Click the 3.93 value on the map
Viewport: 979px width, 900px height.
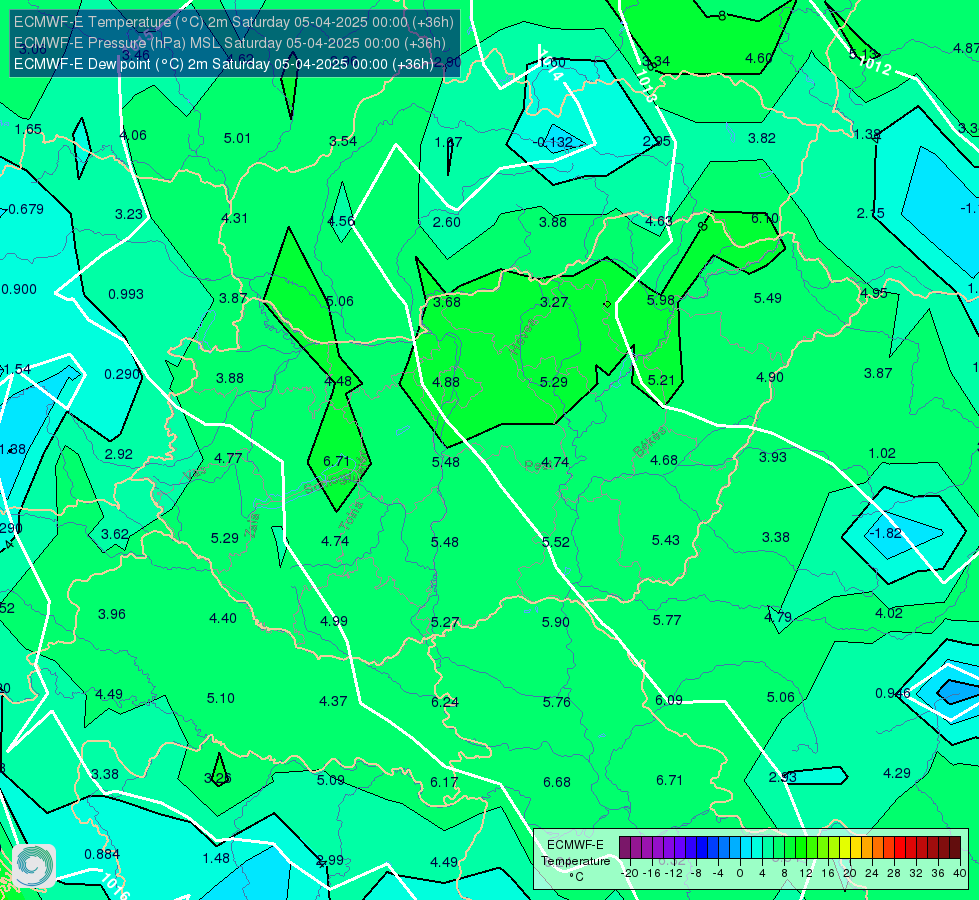click(772, 457)
